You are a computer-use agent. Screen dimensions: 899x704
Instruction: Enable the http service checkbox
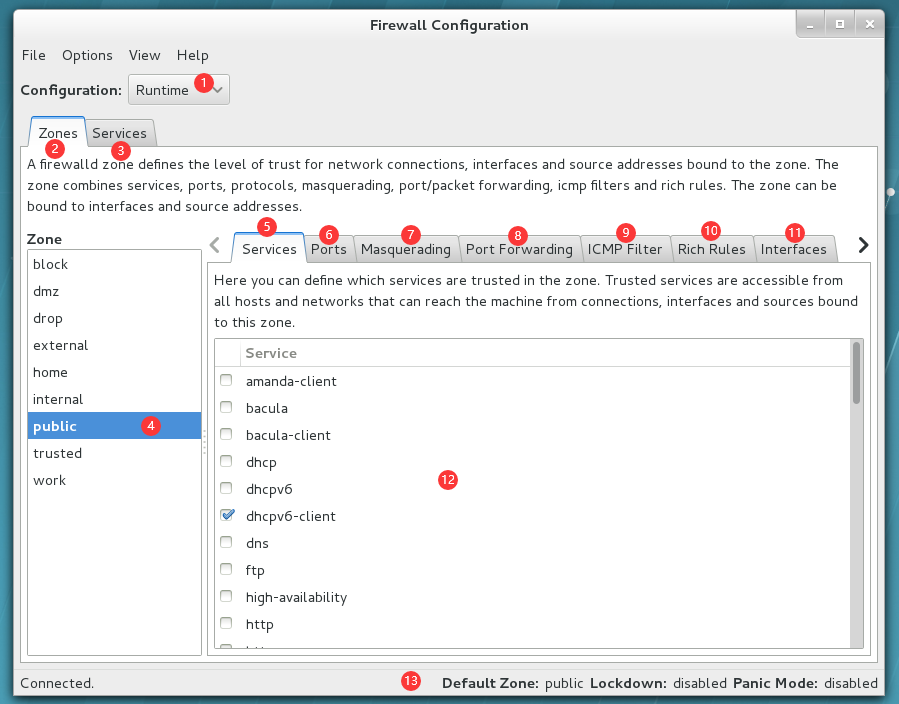[226, 623]
